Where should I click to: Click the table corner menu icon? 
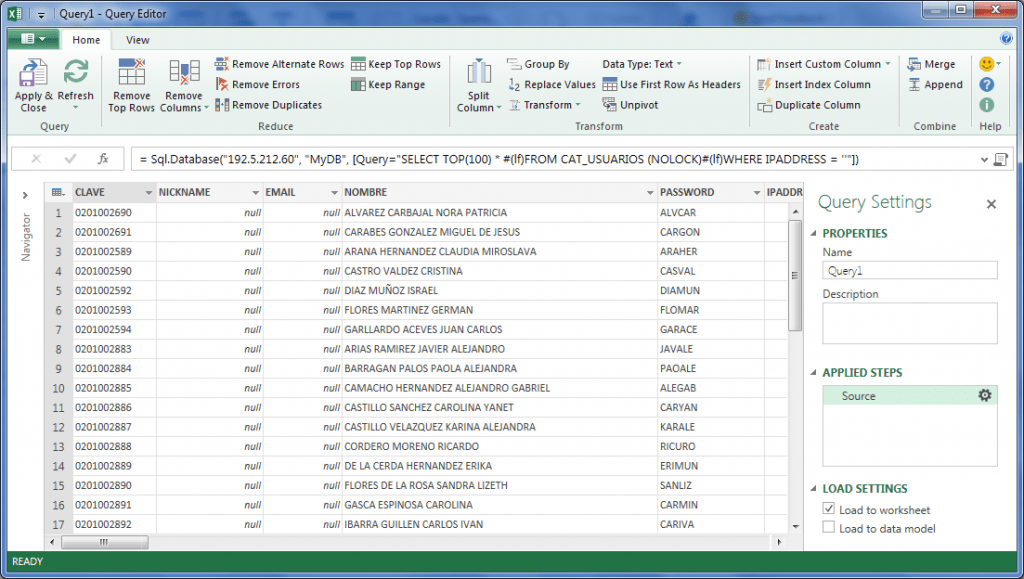tap(58, 192)
